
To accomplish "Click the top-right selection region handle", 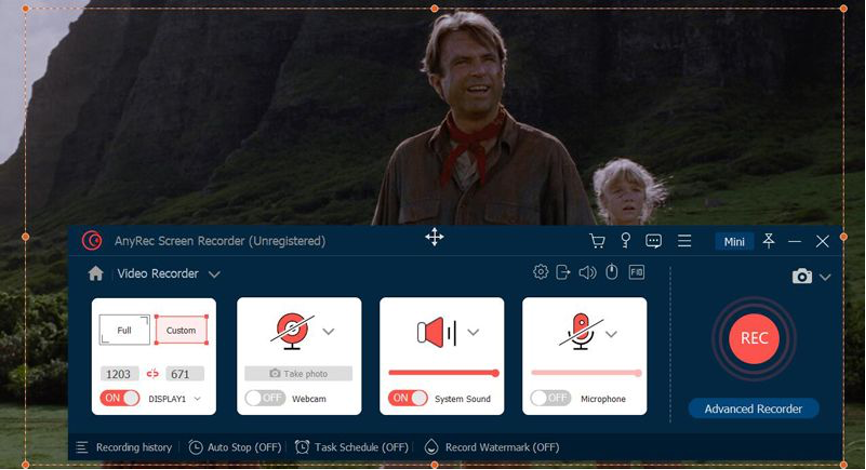I will (x=843, y=8).
